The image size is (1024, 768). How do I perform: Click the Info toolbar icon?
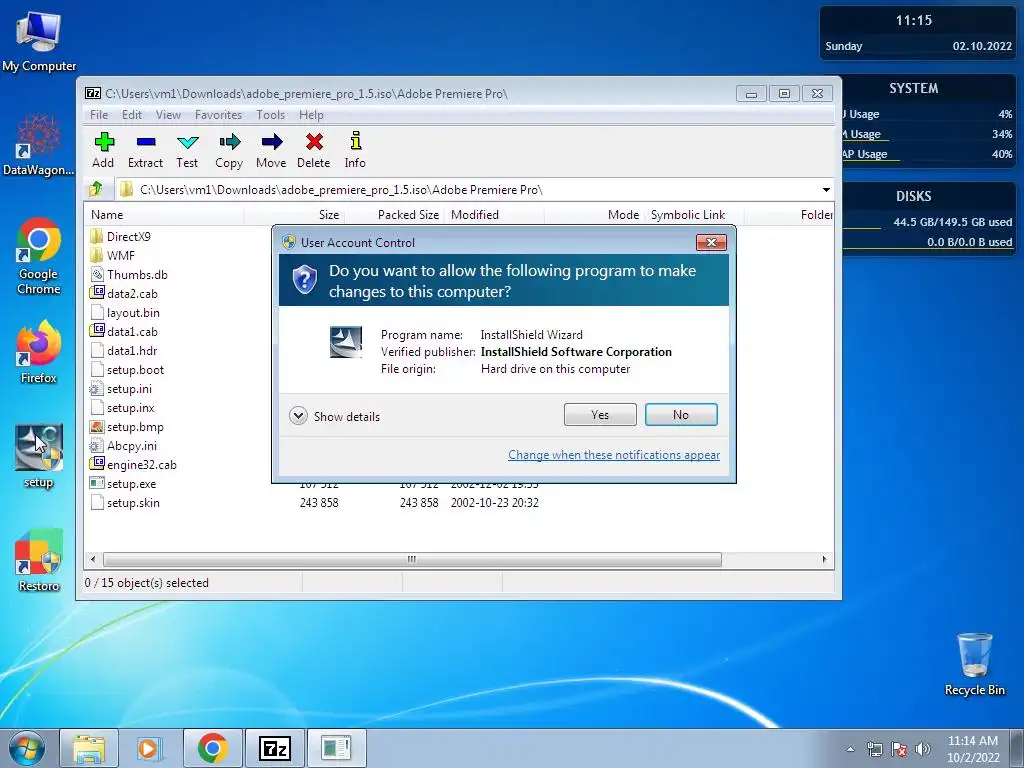(355, 150)
